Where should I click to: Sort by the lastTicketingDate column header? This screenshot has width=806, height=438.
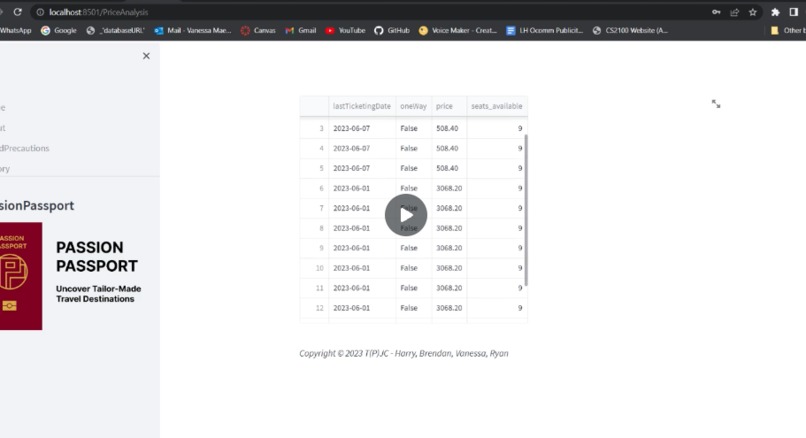pos(362,106)
